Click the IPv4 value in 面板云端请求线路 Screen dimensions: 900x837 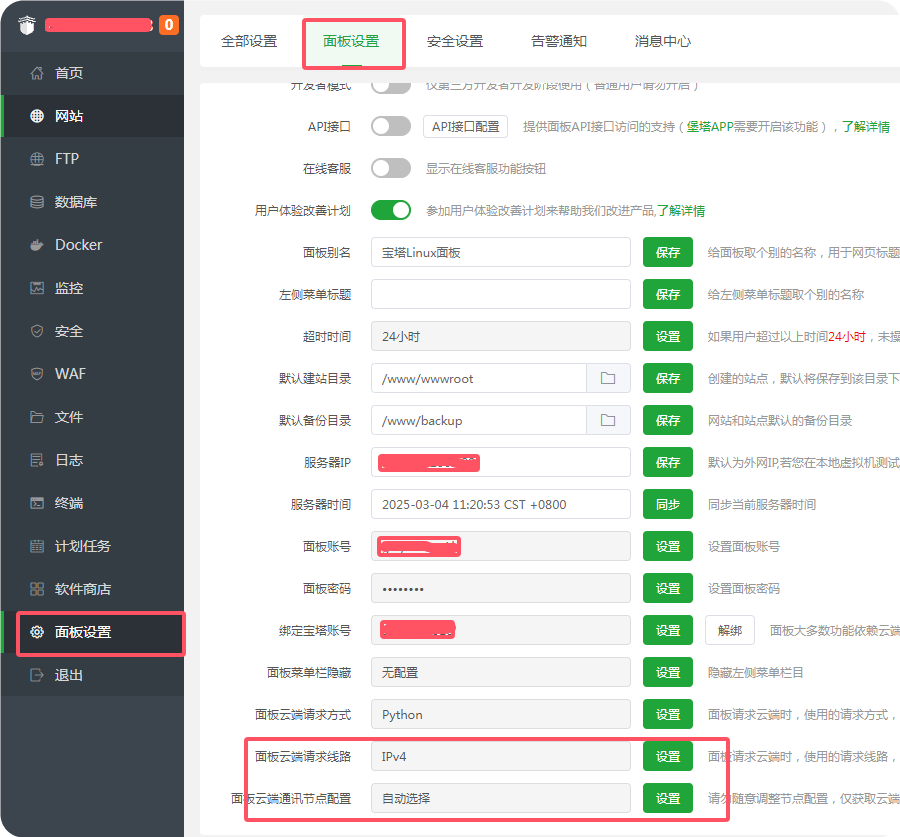pyautogui.click(x=501, y=757)
